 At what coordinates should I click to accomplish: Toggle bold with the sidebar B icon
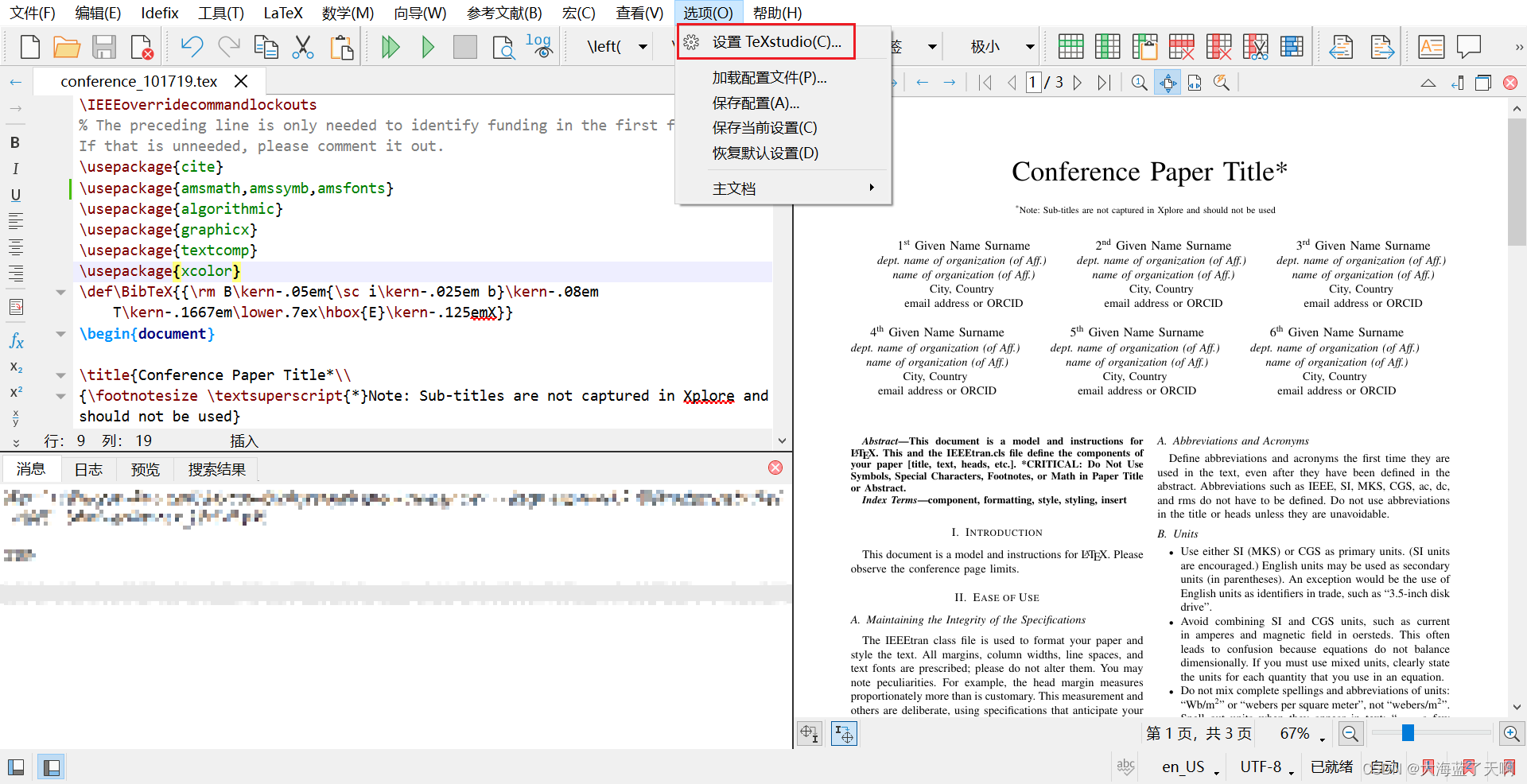(x=14, y=142)
